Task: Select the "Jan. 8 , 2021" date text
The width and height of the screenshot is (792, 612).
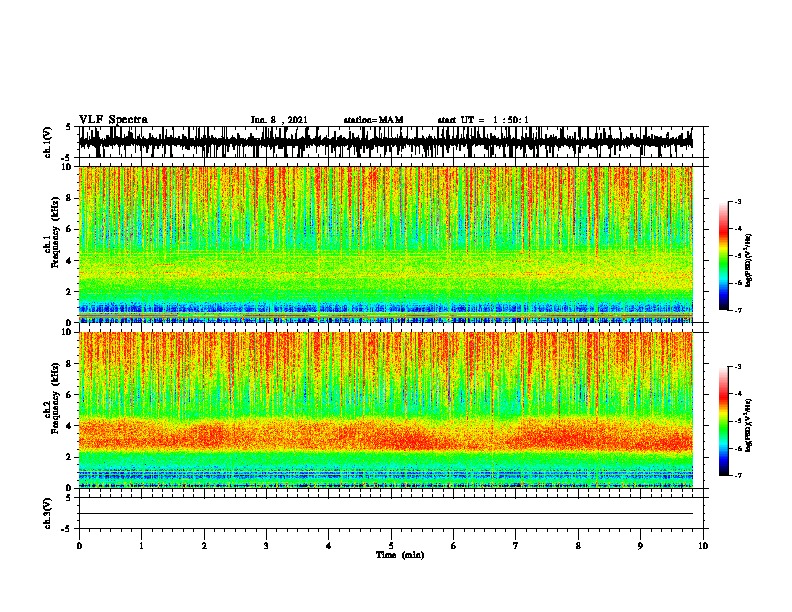Action: coord(279,120)
